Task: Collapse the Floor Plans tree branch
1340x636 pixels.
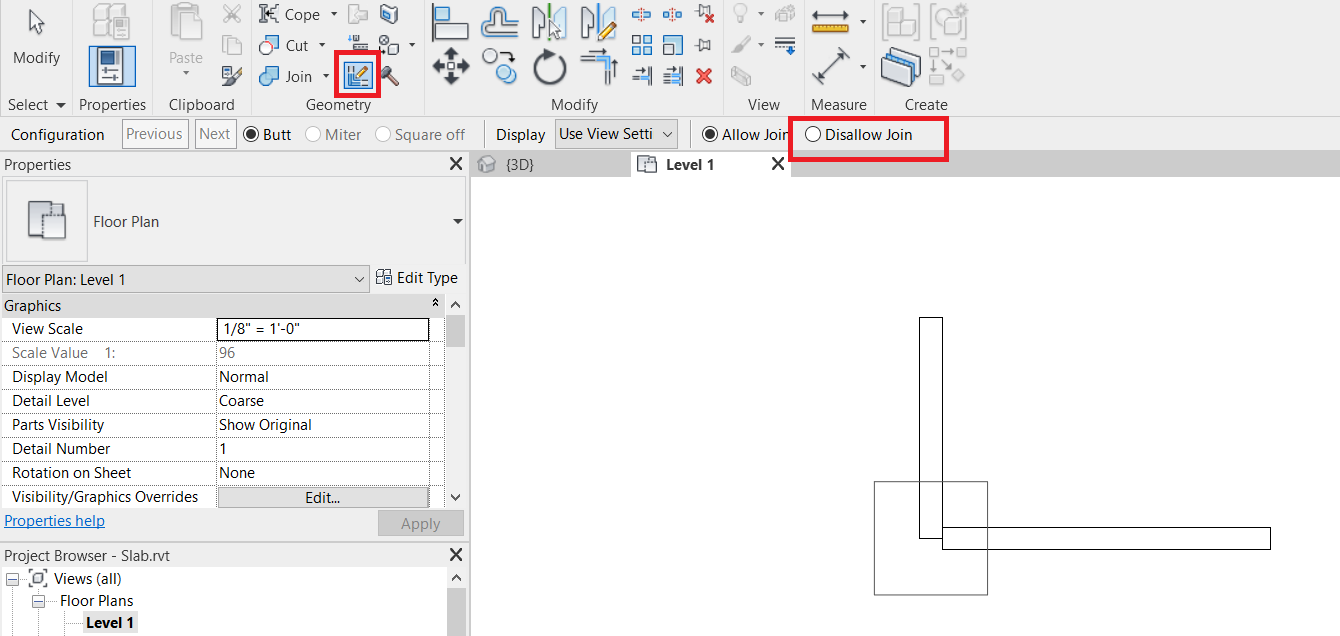Action: [38, 600]
